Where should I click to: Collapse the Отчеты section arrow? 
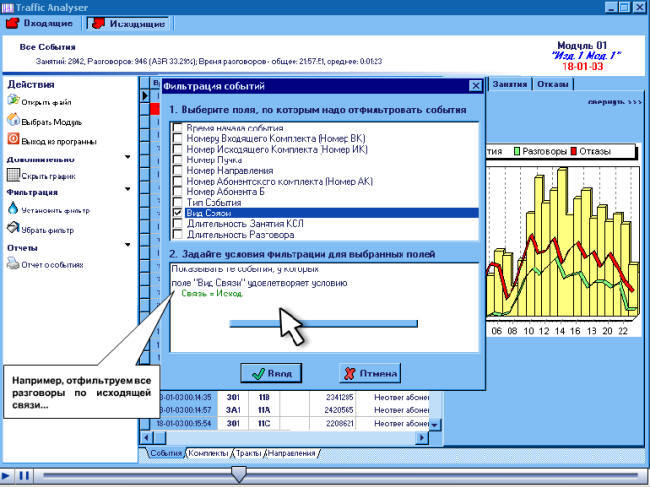tap(127, 245)
